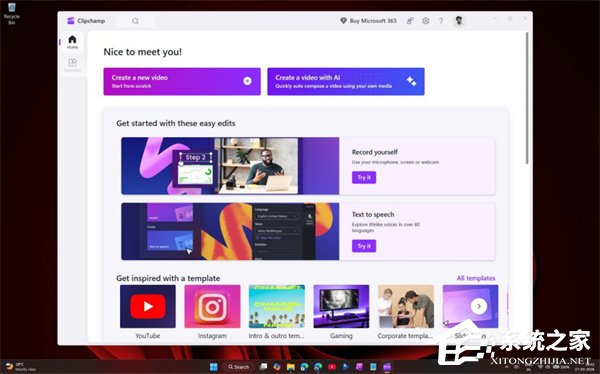This screenshot has height=374, width=600.
Task: Select the YouTube template thumbnail
Action: 148,306
